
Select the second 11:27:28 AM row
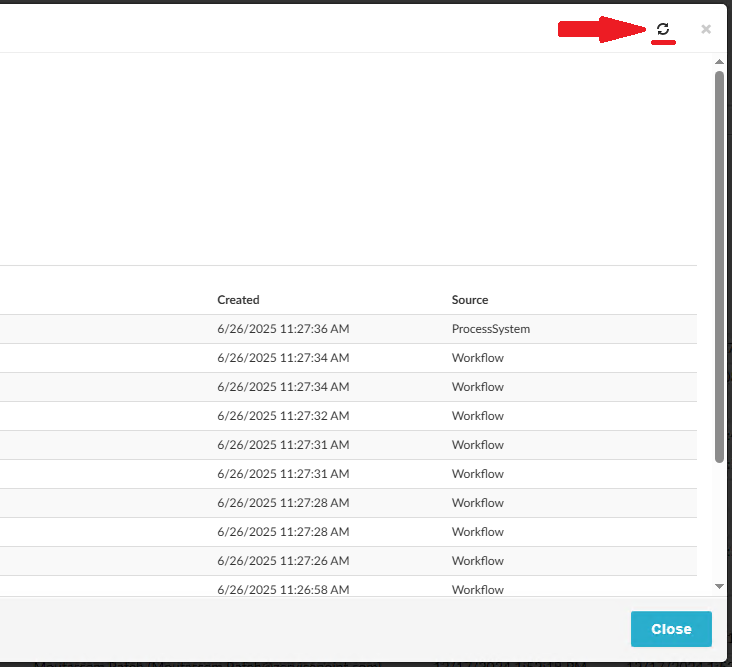(283, 532)
